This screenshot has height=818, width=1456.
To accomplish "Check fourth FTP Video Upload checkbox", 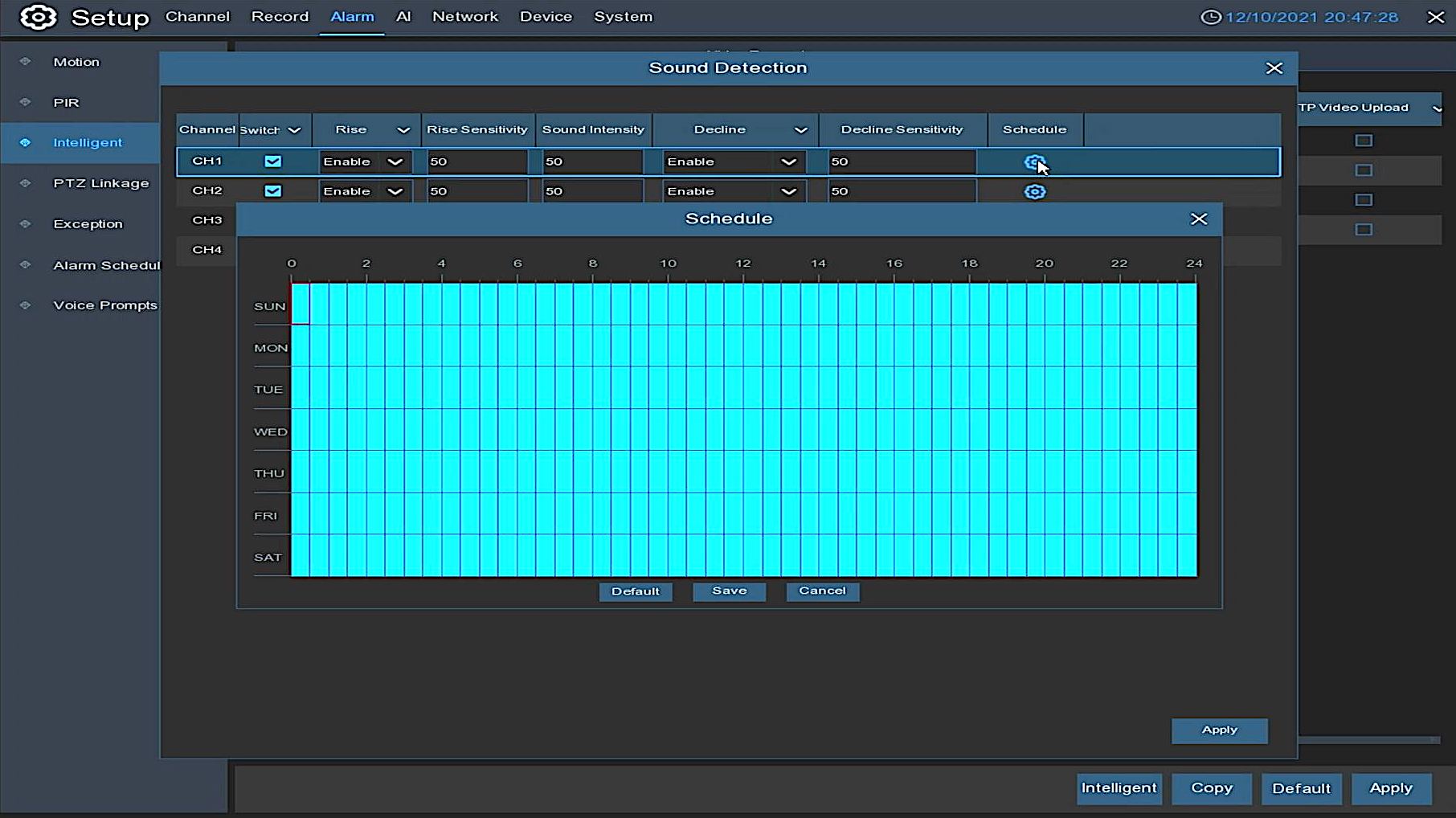I will pos(1363,230).
